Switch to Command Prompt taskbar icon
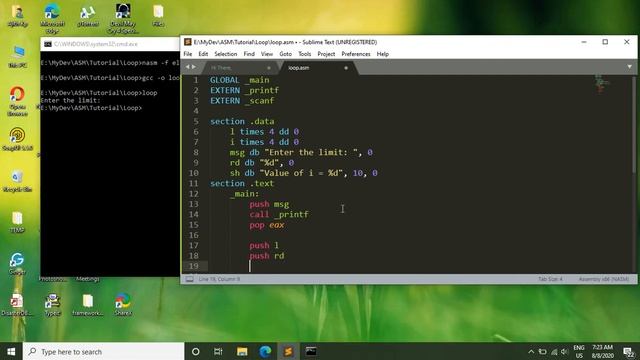640x360 pixels. tap(311, 351)
